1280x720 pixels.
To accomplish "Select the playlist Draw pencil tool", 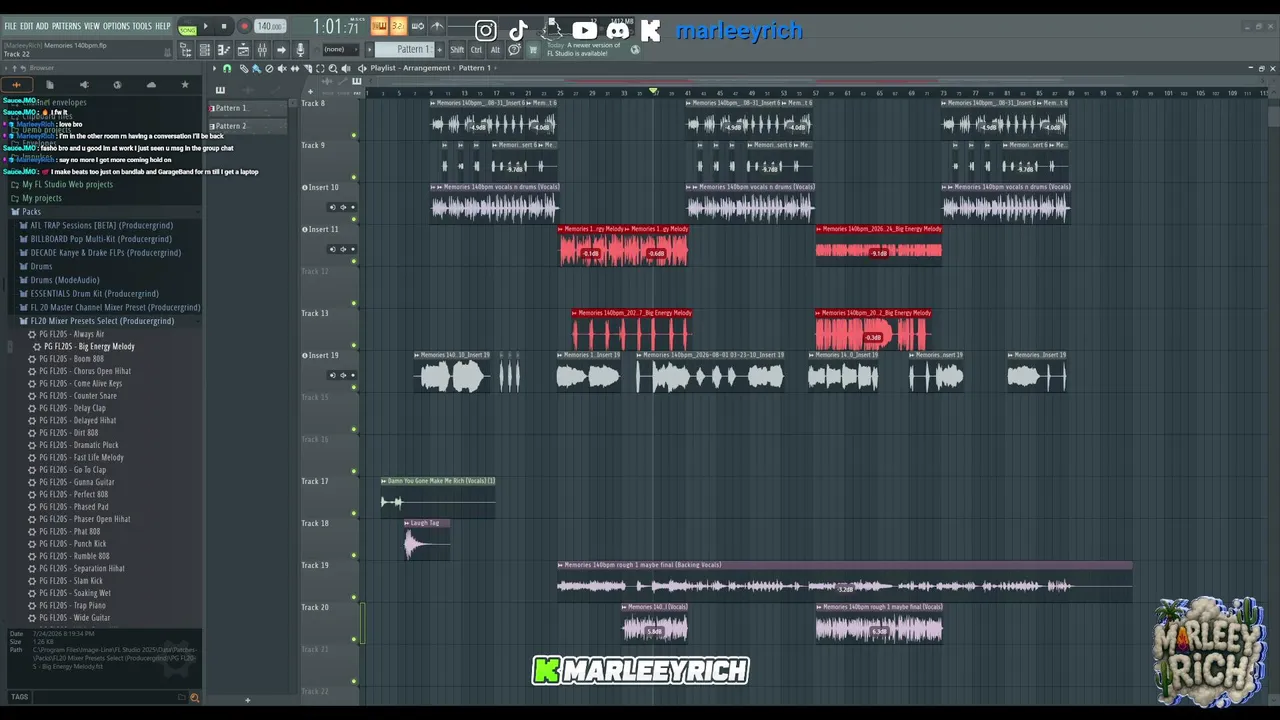I will pyautogui.click(x=243, y=68).
